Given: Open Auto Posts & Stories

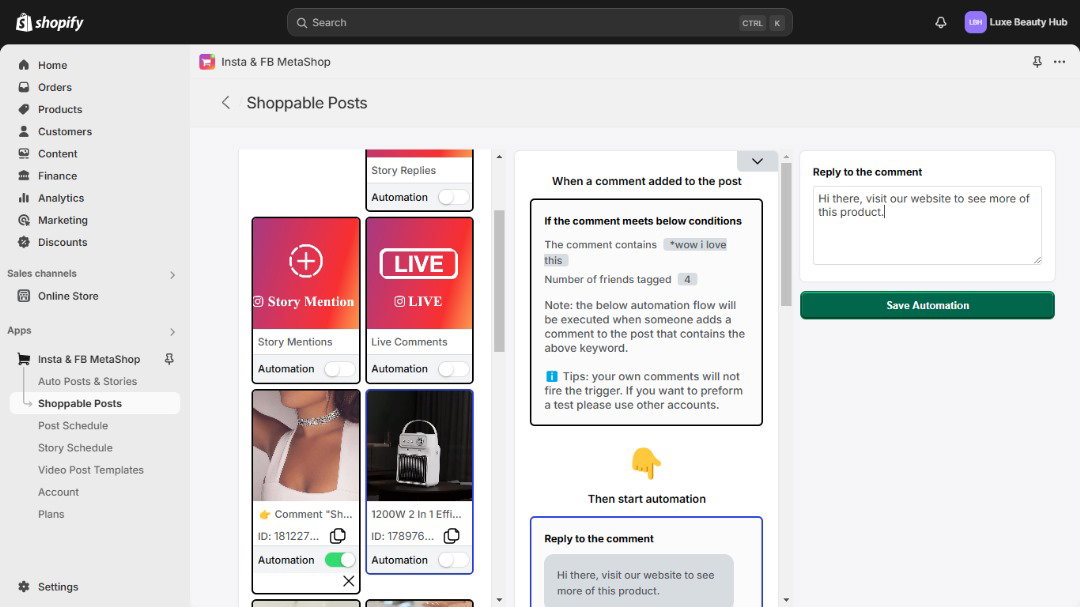Looking at the screenshot, I should click(87, 381).
